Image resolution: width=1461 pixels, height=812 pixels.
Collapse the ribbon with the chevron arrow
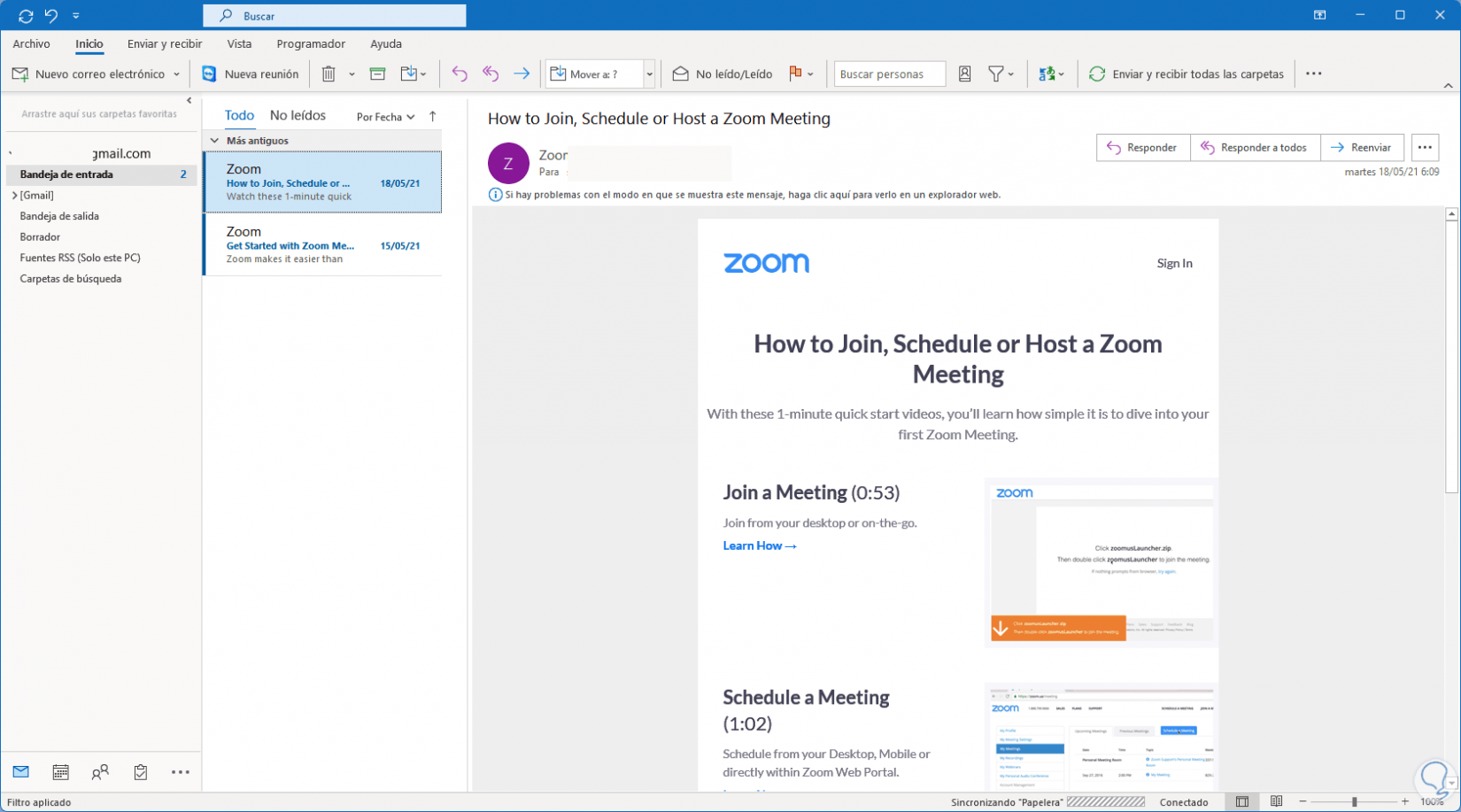(1449, 86)
